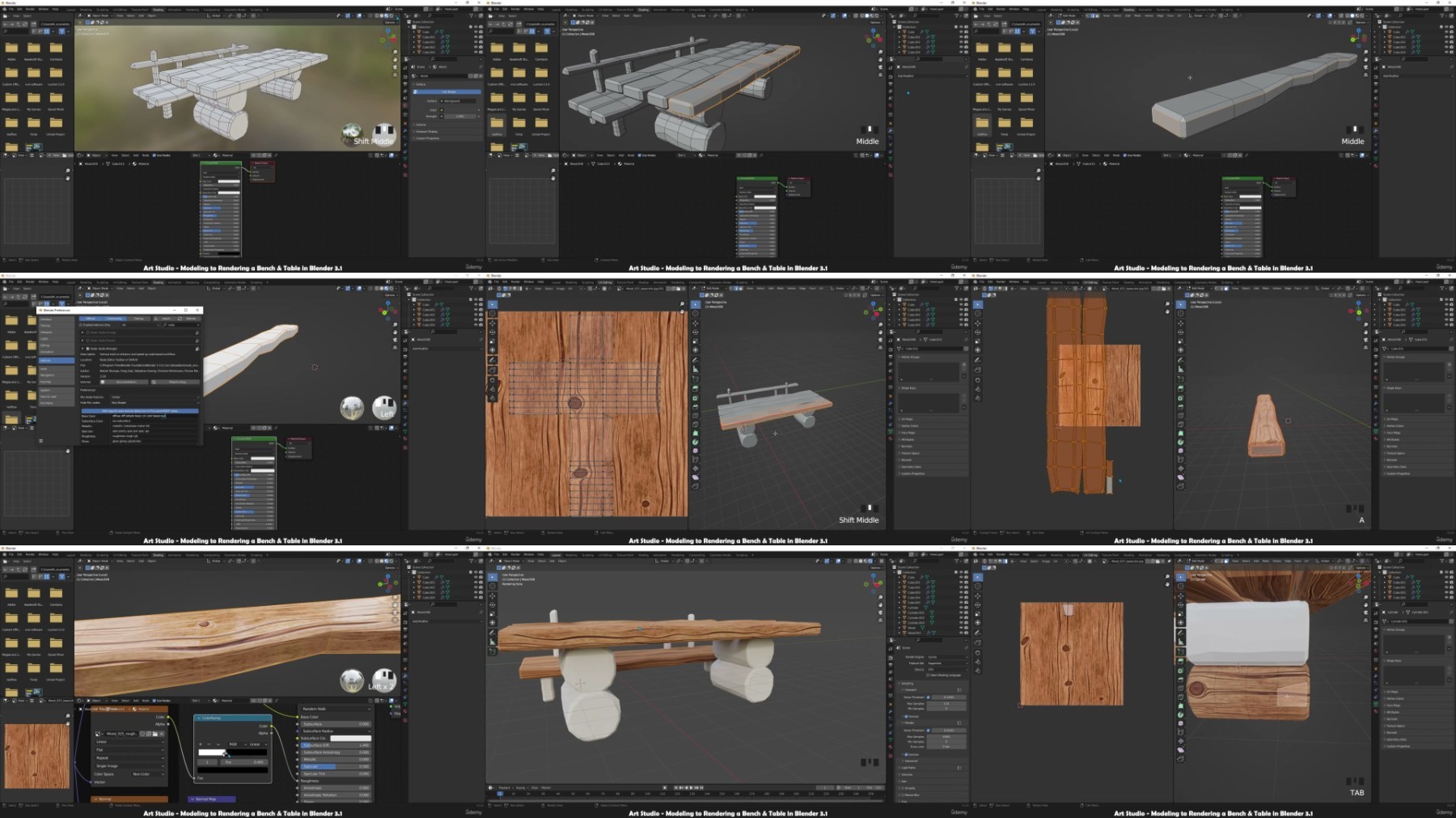Open the World properties tab beside the Cycles settings
The height and width of the screenshot is (818, 1456).
[891, 685]
